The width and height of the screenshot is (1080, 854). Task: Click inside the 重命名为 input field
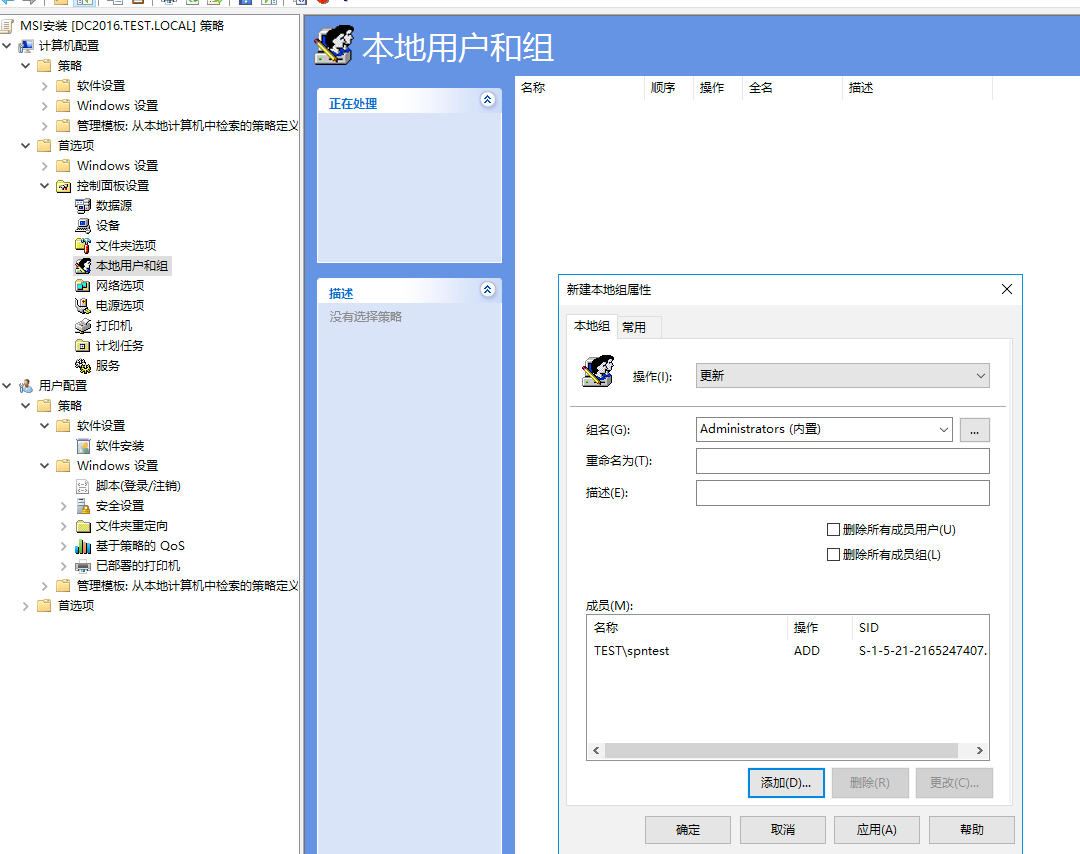842,461
